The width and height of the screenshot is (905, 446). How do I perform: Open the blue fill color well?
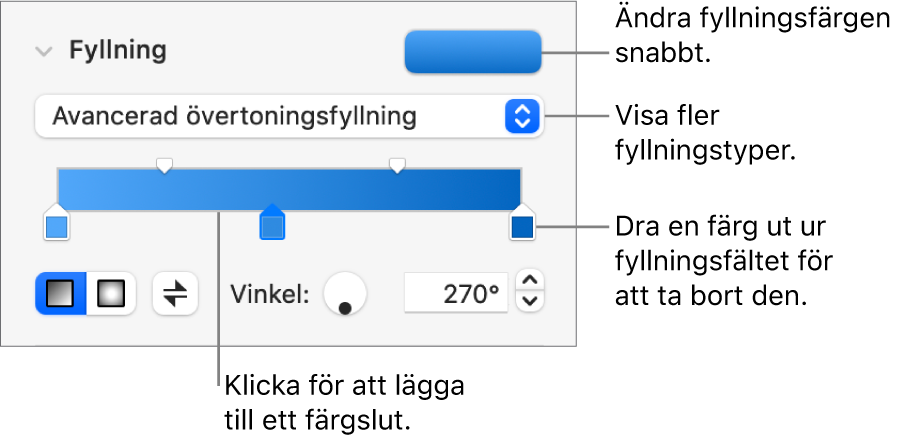(x=472, y=52)
